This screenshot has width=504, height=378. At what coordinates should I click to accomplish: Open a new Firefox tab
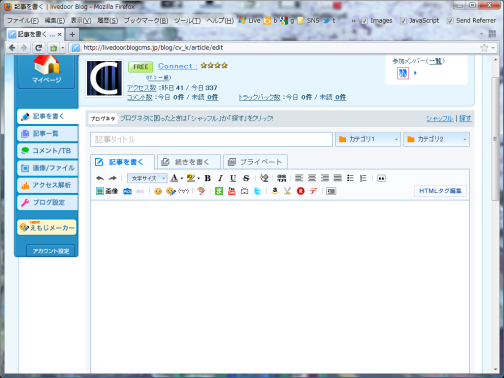click(x=72, y=34)
